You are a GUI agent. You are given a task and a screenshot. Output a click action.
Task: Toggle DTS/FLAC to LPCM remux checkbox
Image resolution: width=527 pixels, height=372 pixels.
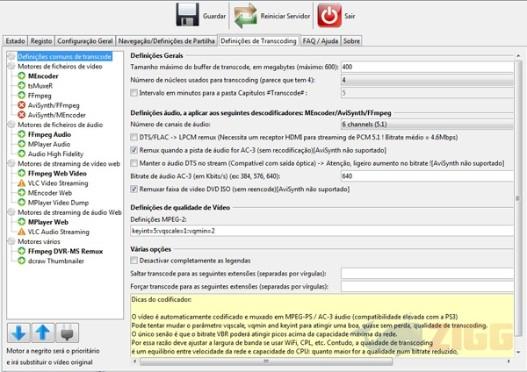click(134, 137)
